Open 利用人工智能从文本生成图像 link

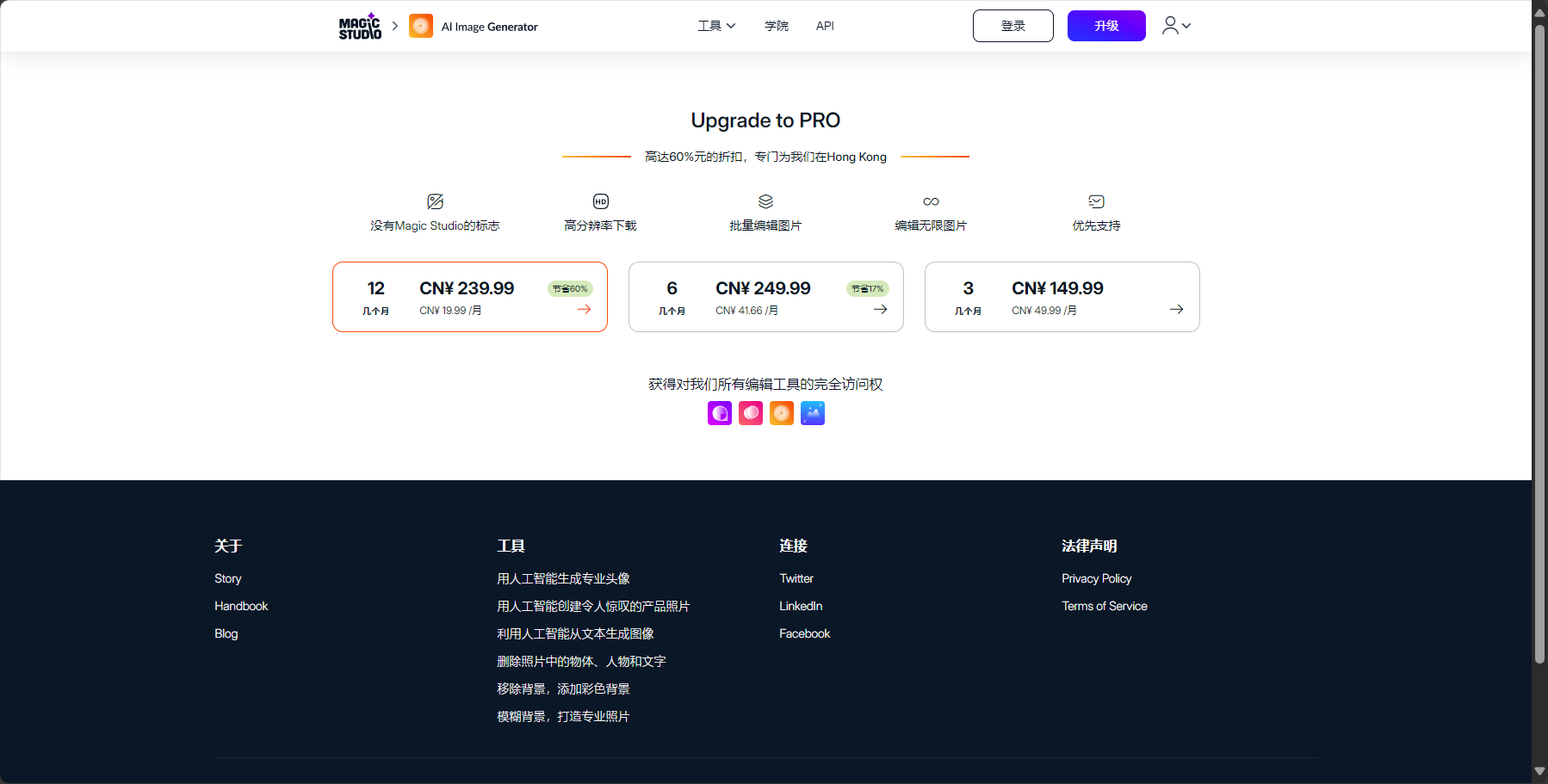pyautogui.click(x=575, y=633)
